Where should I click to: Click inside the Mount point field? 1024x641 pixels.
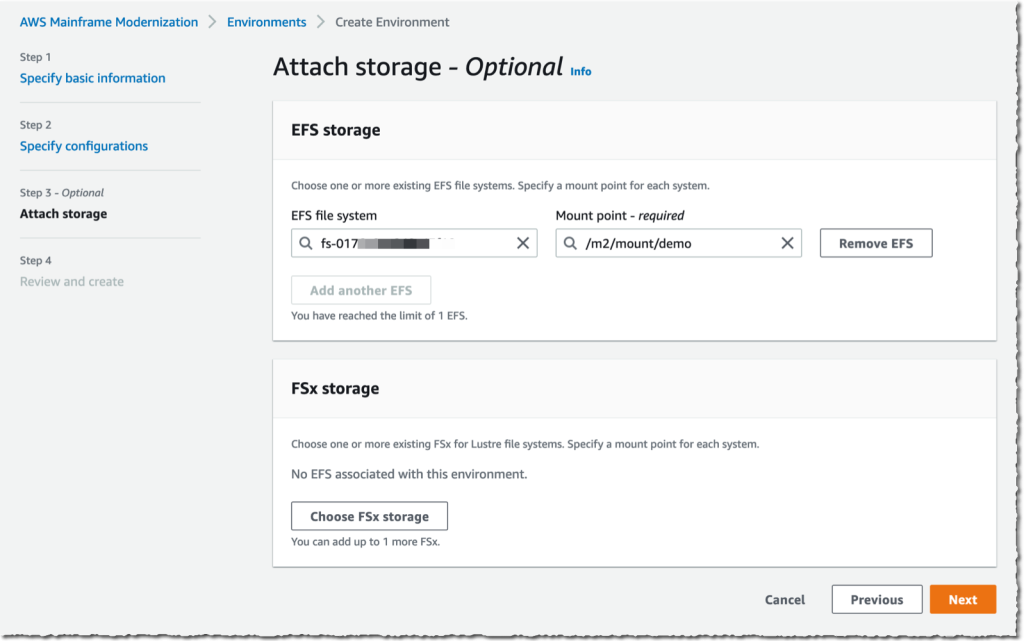[x=680, y=242]
